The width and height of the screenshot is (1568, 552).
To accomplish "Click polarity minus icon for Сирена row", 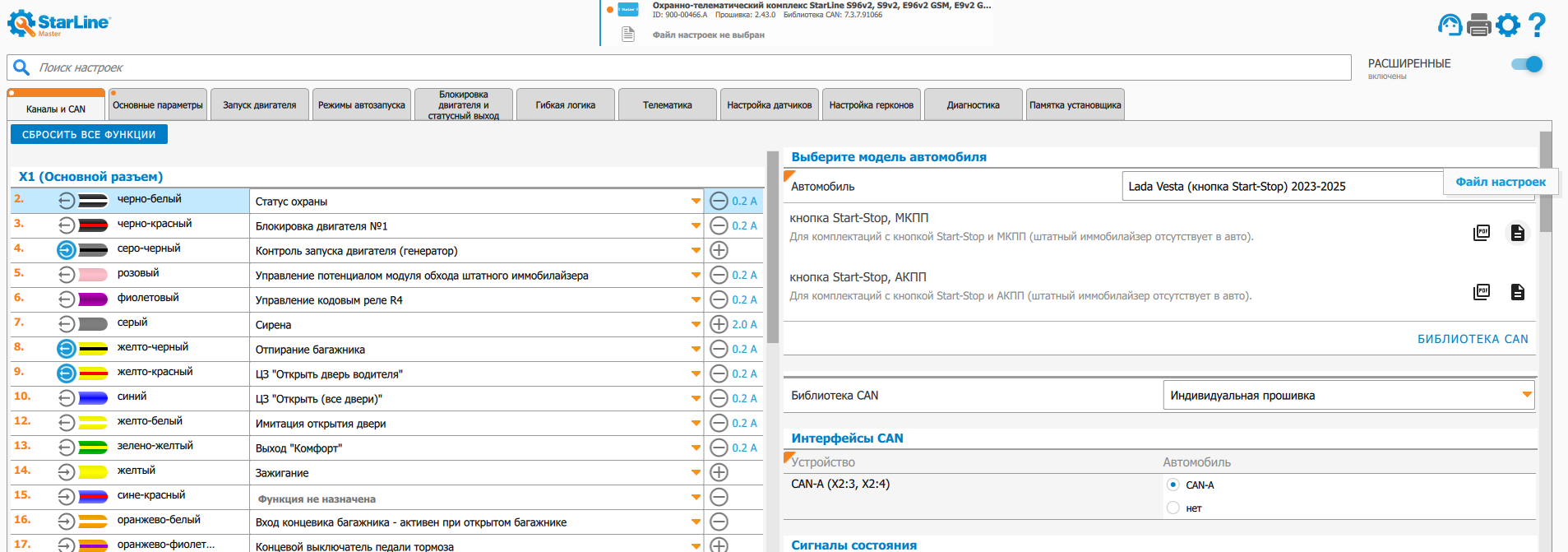I will 719,324.
